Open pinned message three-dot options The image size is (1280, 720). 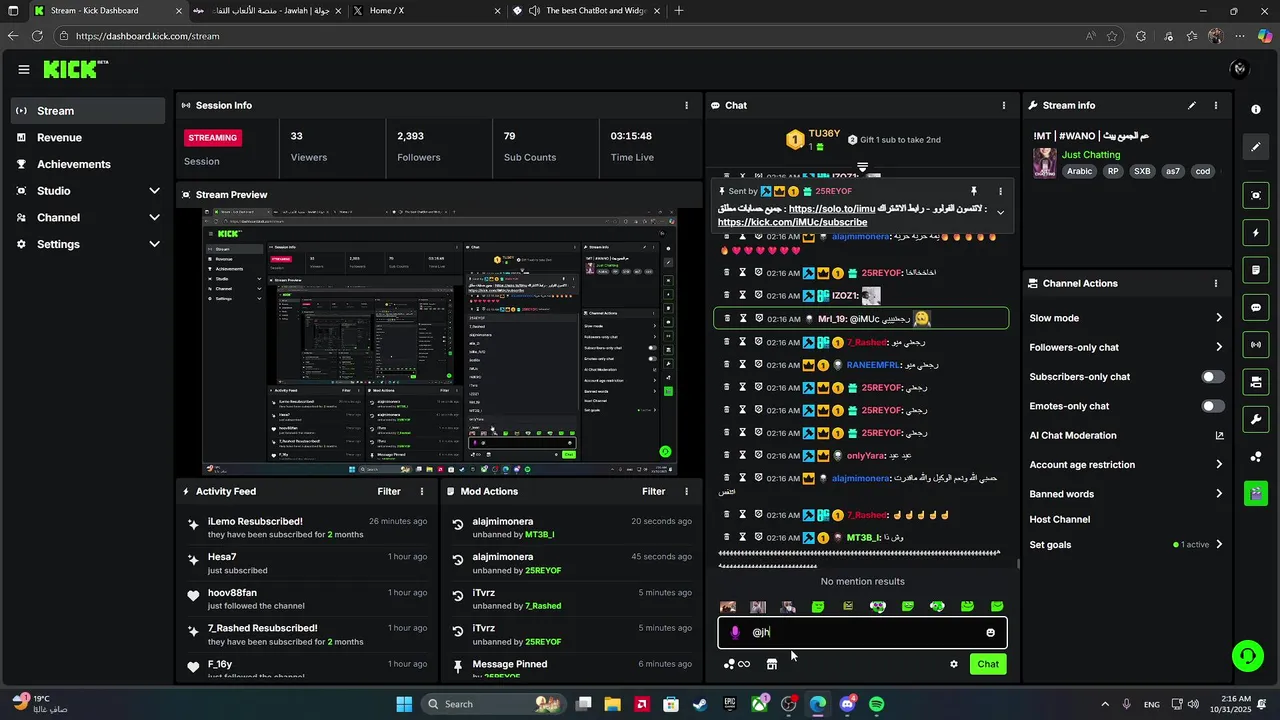click(1000, 191)
